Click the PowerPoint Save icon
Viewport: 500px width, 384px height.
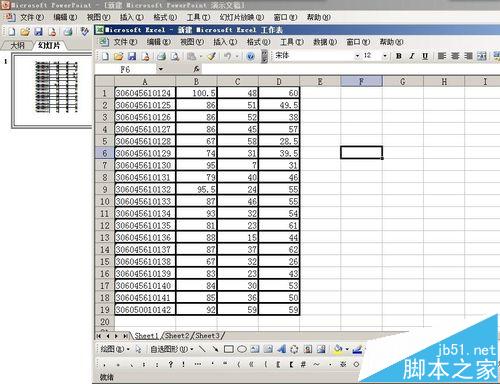coord(39,32)
